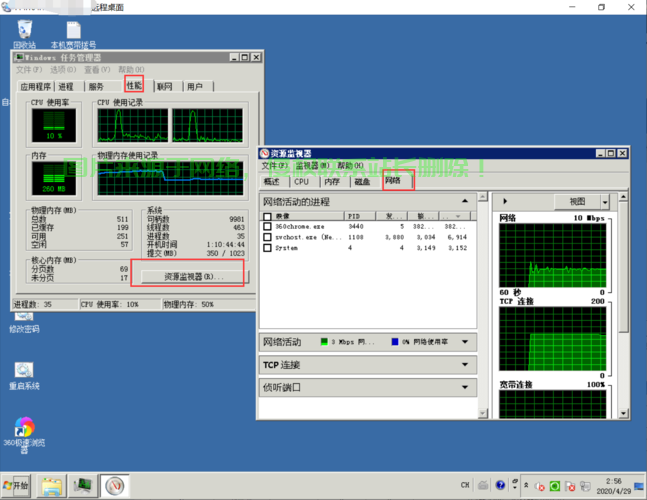The width and height of the screenshot is (647, 500).
Task: Switch to the Resource Monitor taskbar icon
Action: (x=115, y=486)
